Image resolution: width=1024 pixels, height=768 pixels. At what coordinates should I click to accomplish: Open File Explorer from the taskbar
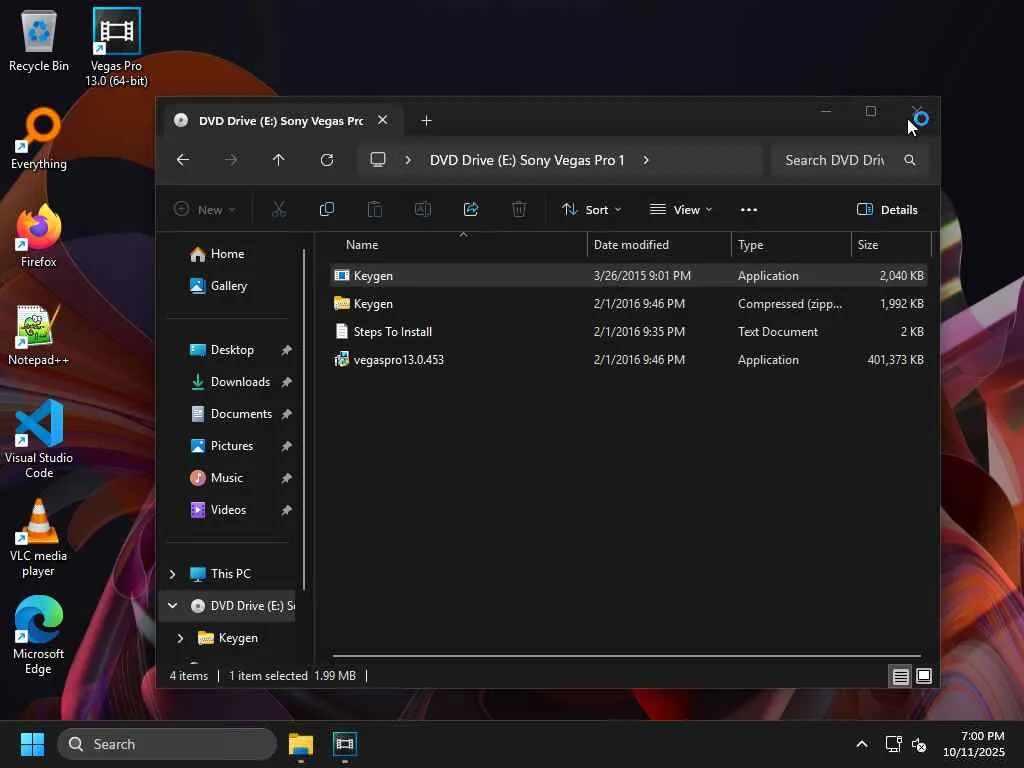pos(301,744)
